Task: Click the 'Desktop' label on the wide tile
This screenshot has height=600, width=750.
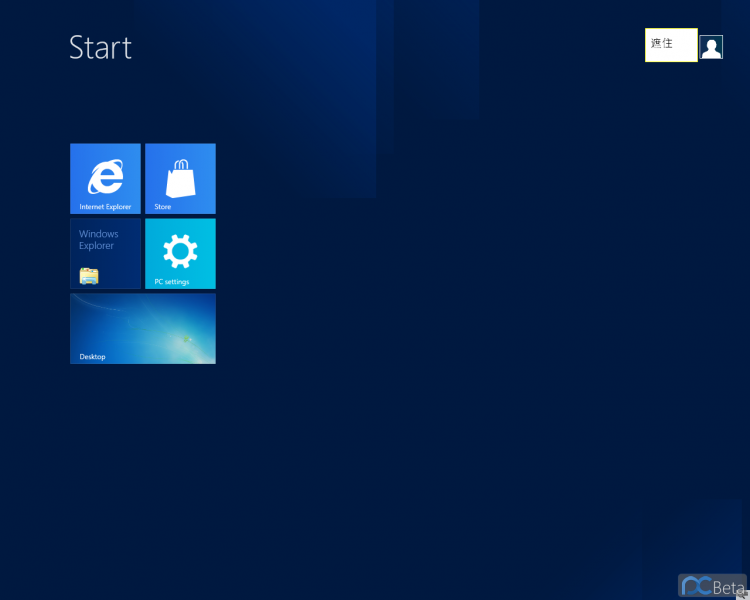Action: point(92,356)
